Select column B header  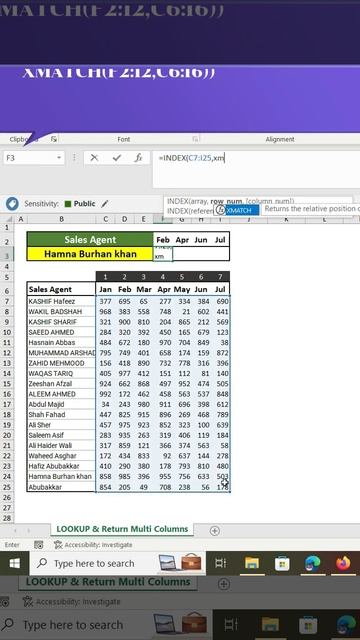coord(61,219)
